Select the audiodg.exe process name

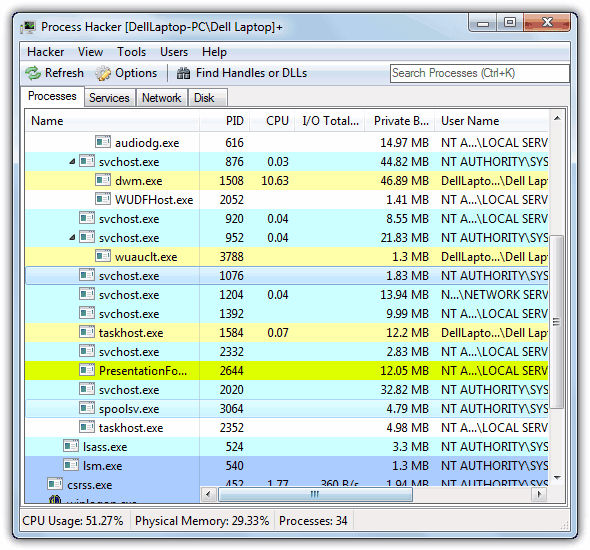click(147, 143)
